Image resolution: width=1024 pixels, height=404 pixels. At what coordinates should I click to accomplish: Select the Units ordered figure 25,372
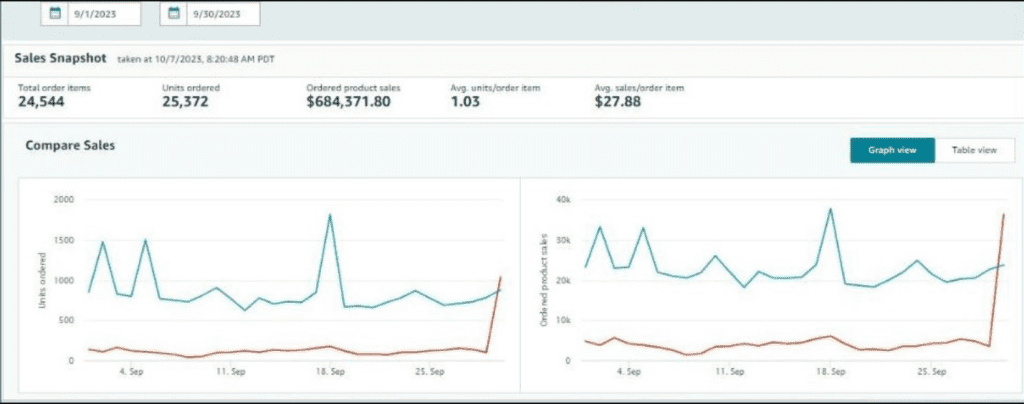coord(185,102)
